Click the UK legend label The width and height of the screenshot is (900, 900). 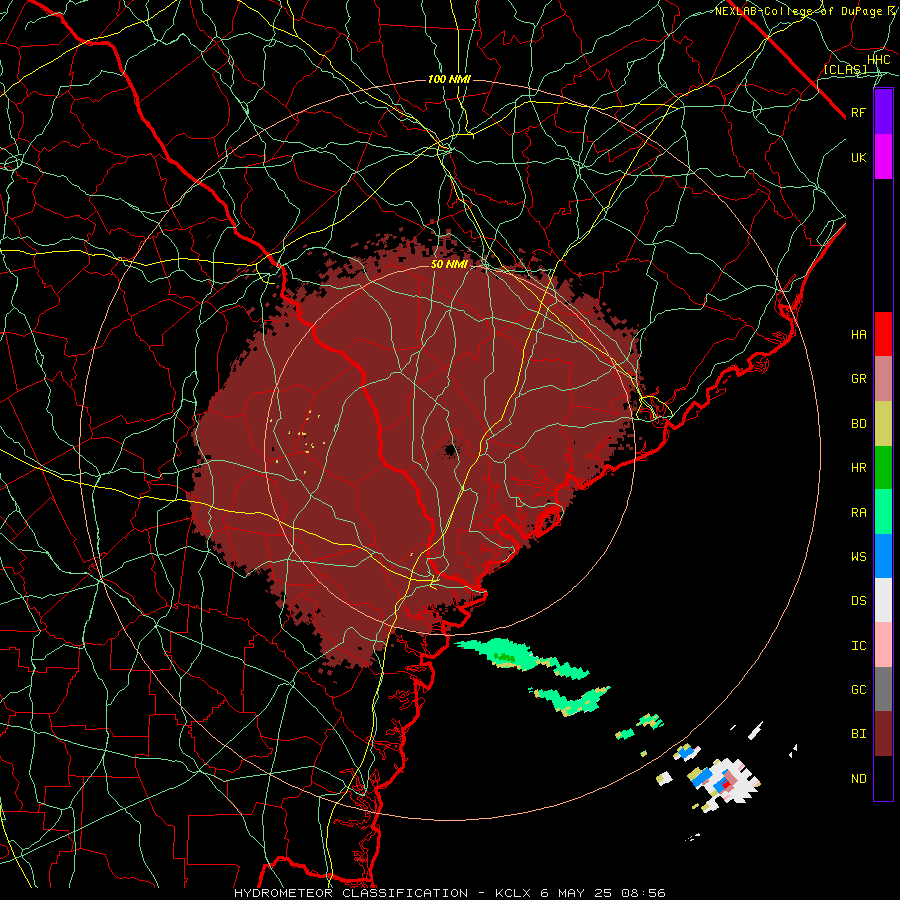859,157
